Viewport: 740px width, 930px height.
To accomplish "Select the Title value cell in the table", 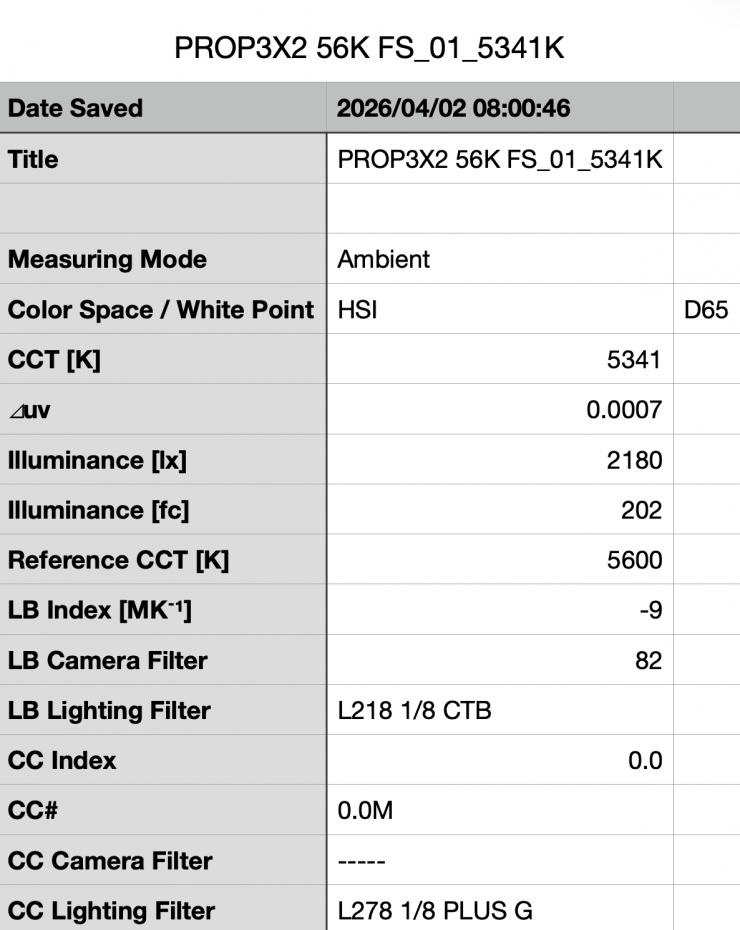I will [500, 159].
